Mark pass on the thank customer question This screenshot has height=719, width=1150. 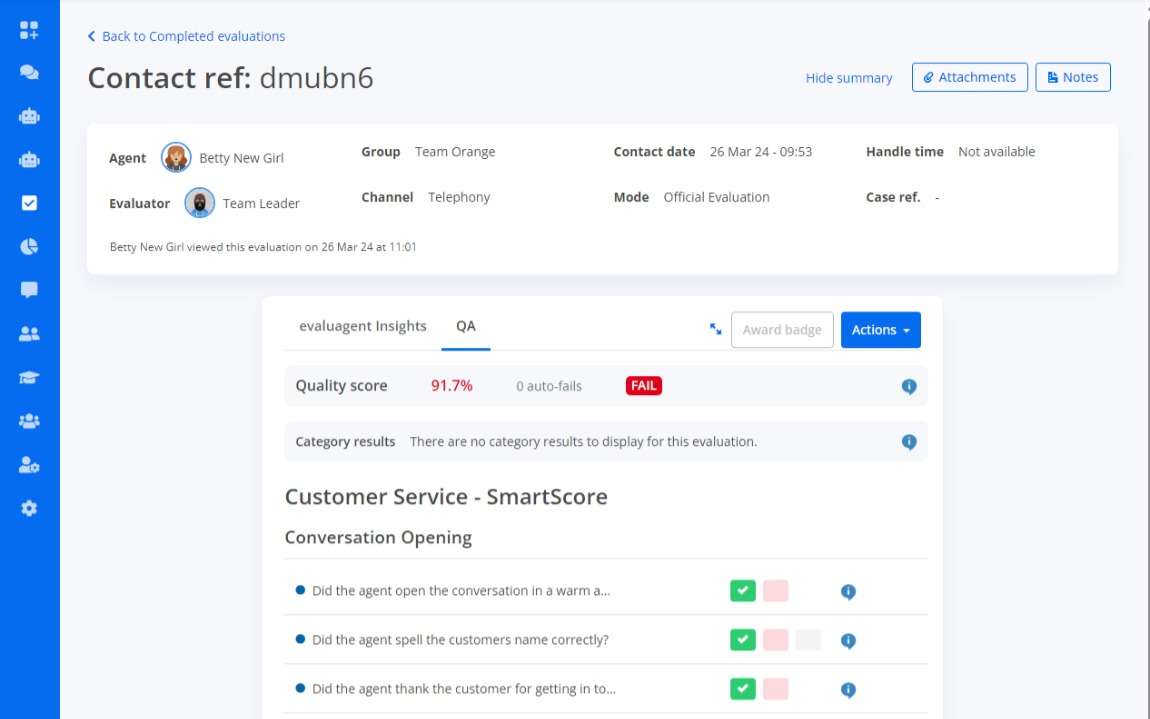pos(743,689)
